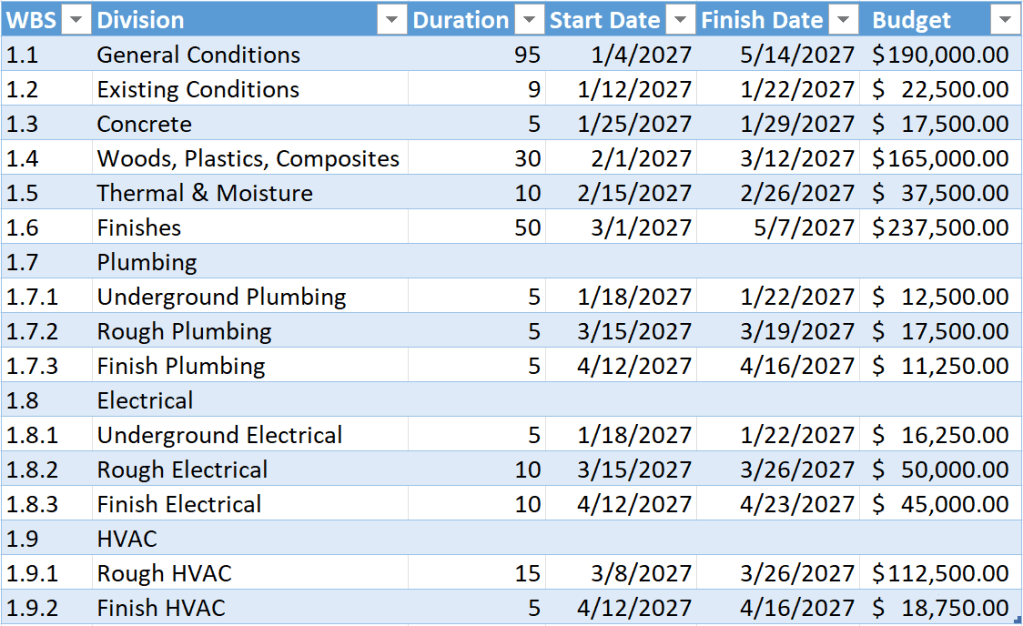Select the General Conditions cell
1023x626 pixels.
251,54
